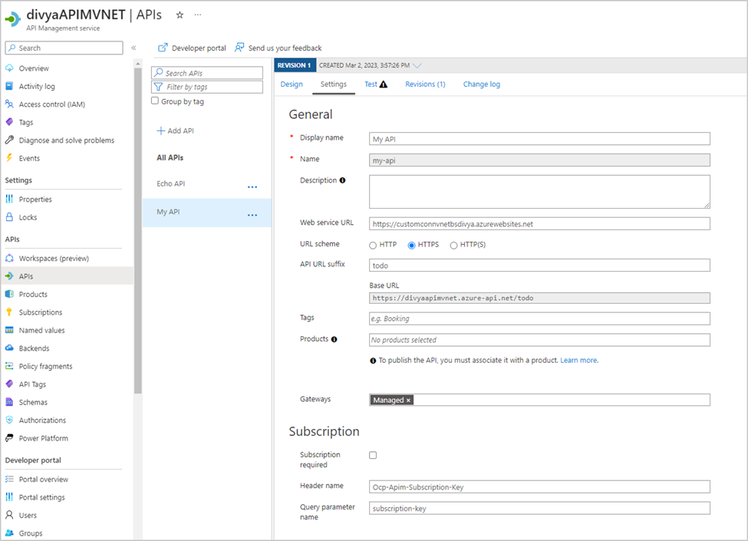Select My API in the API list
748x541 pixels.
coord(207,212)
